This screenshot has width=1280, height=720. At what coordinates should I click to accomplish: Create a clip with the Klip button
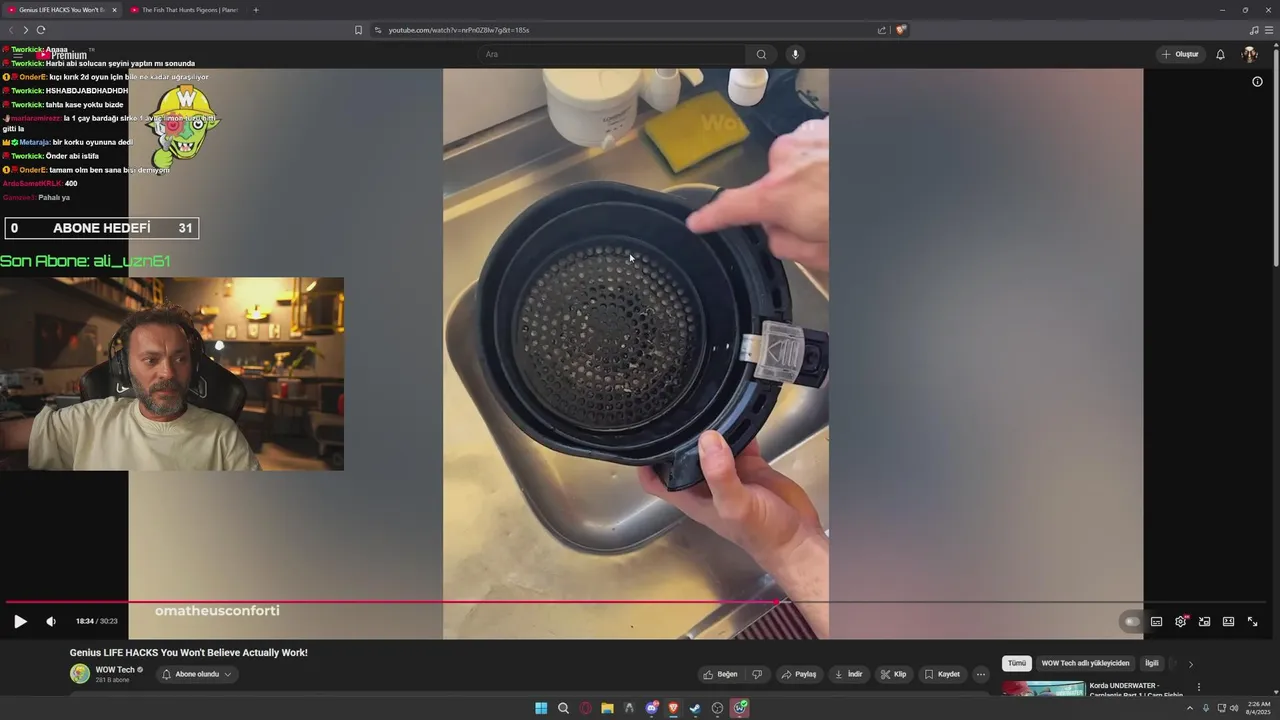[x=893, y=674]
